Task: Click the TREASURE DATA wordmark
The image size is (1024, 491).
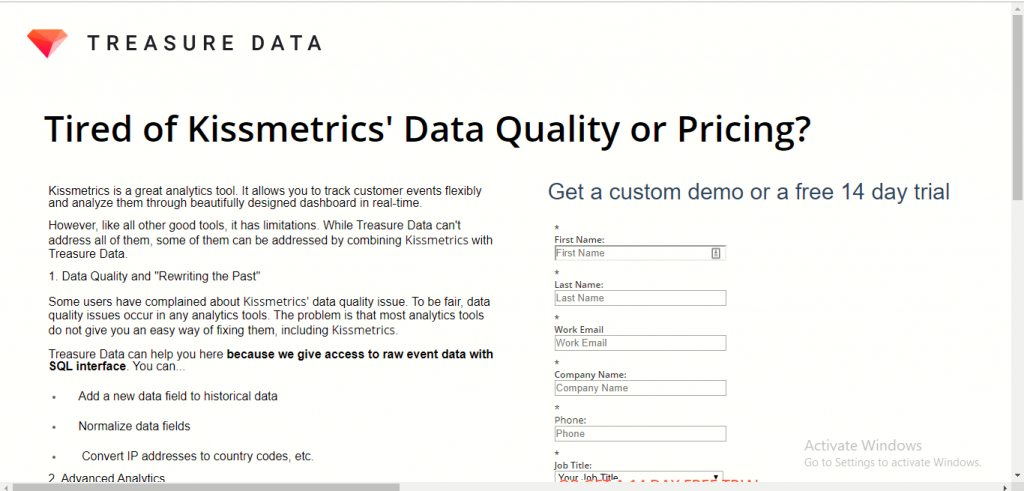Action: 204,43
